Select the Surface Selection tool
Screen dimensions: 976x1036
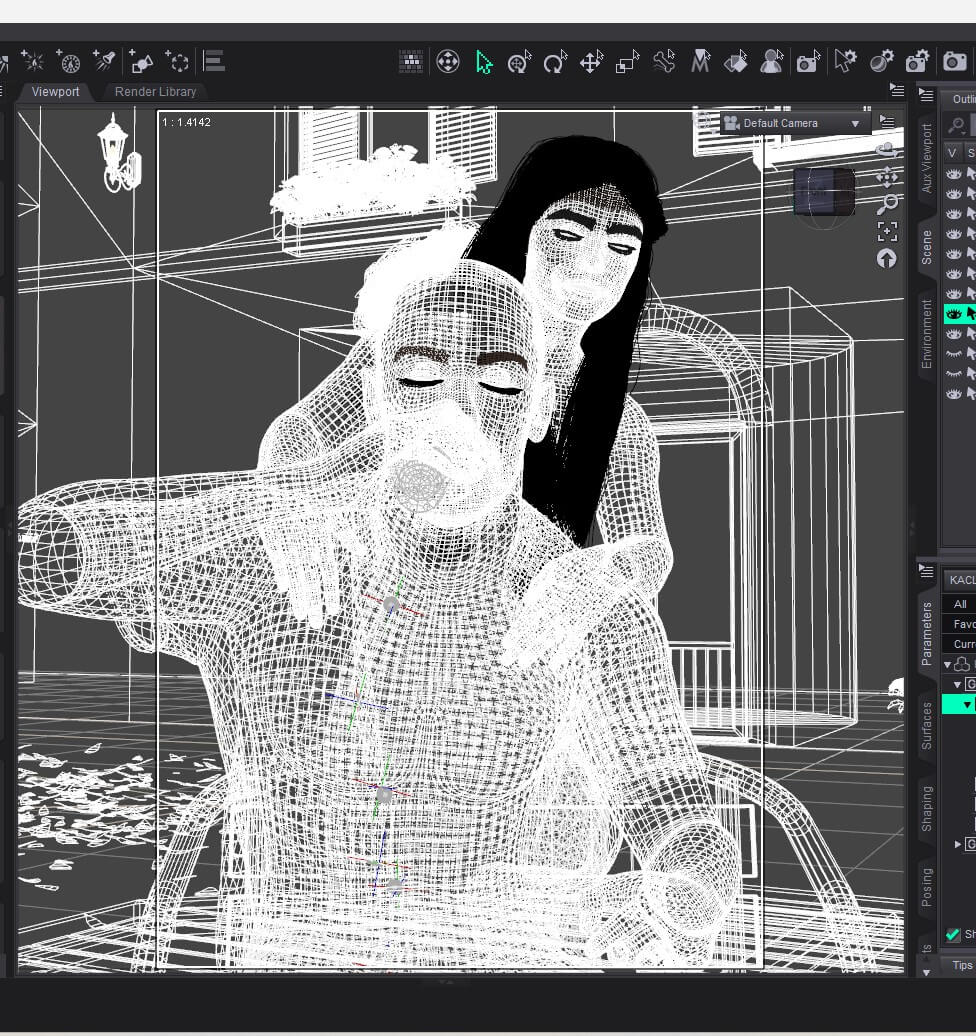click(736, 62)
